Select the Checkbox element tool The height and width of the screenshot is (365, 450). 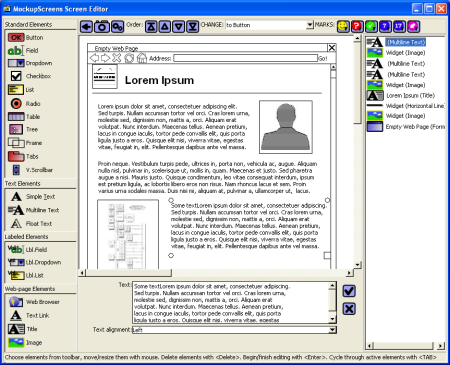[30, 76]
